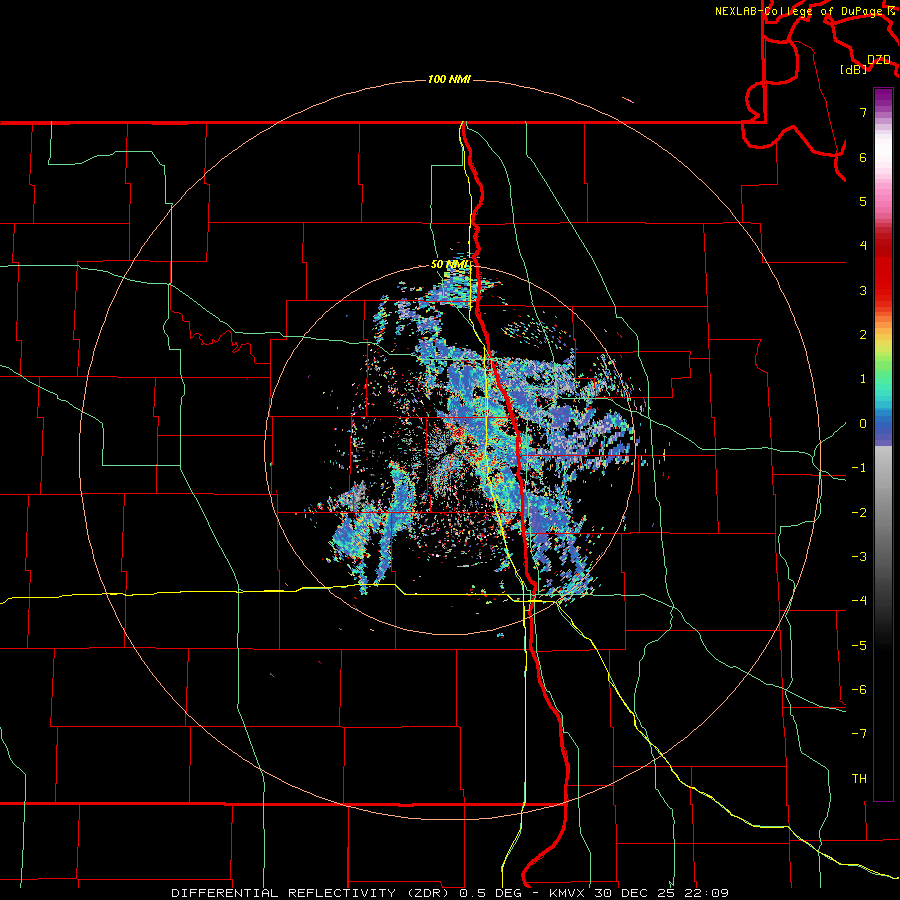Click legend value 6 on the scale

(x=863, y=157)
